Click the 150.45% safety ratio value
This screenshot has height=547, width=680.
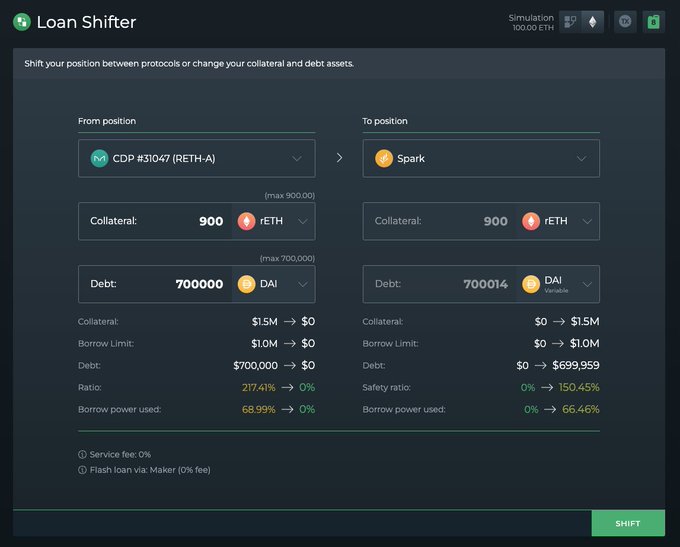(x=579, y=387)
